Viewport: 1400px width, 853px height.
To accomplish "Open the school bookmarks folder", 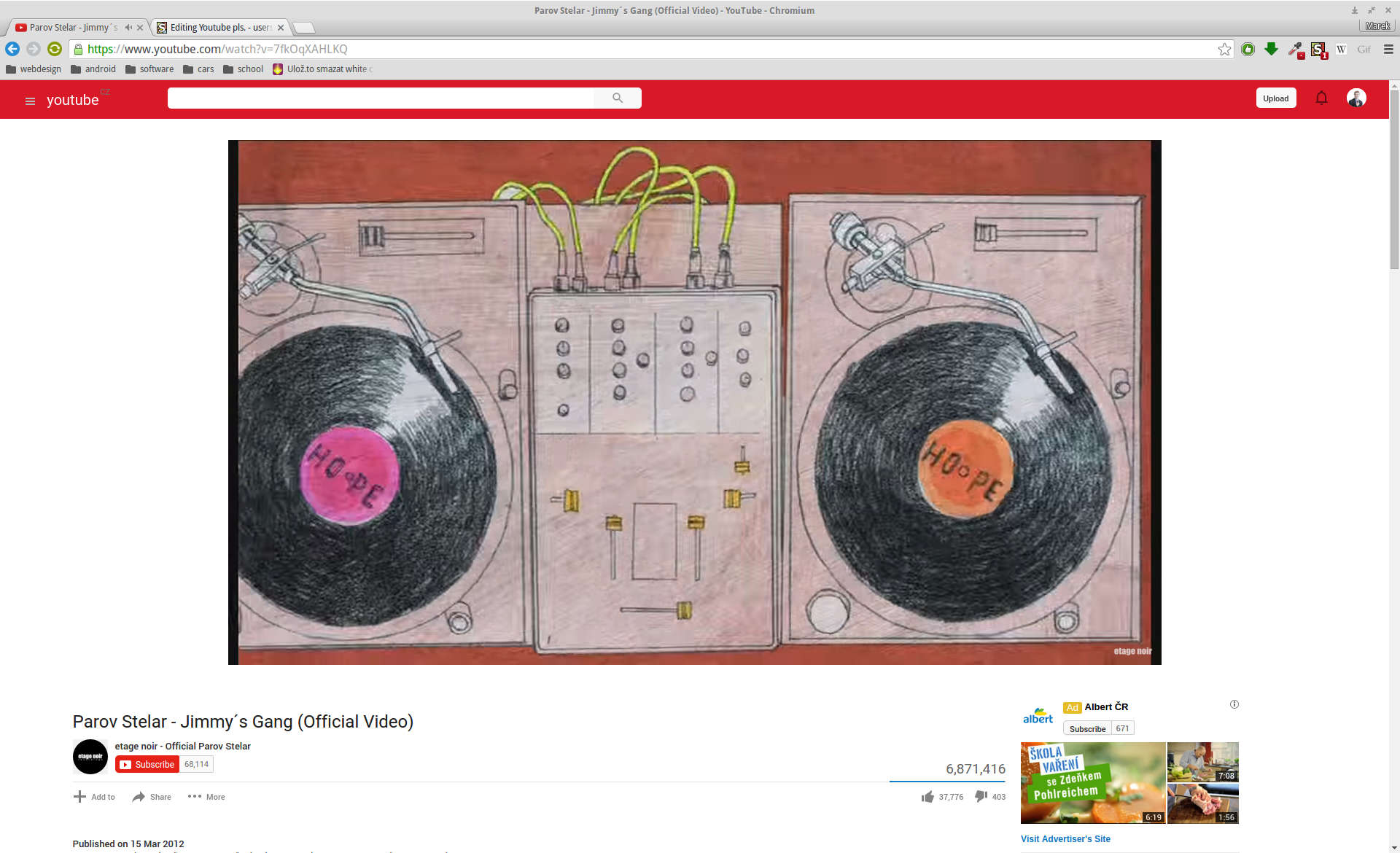I will pos(244,69).
